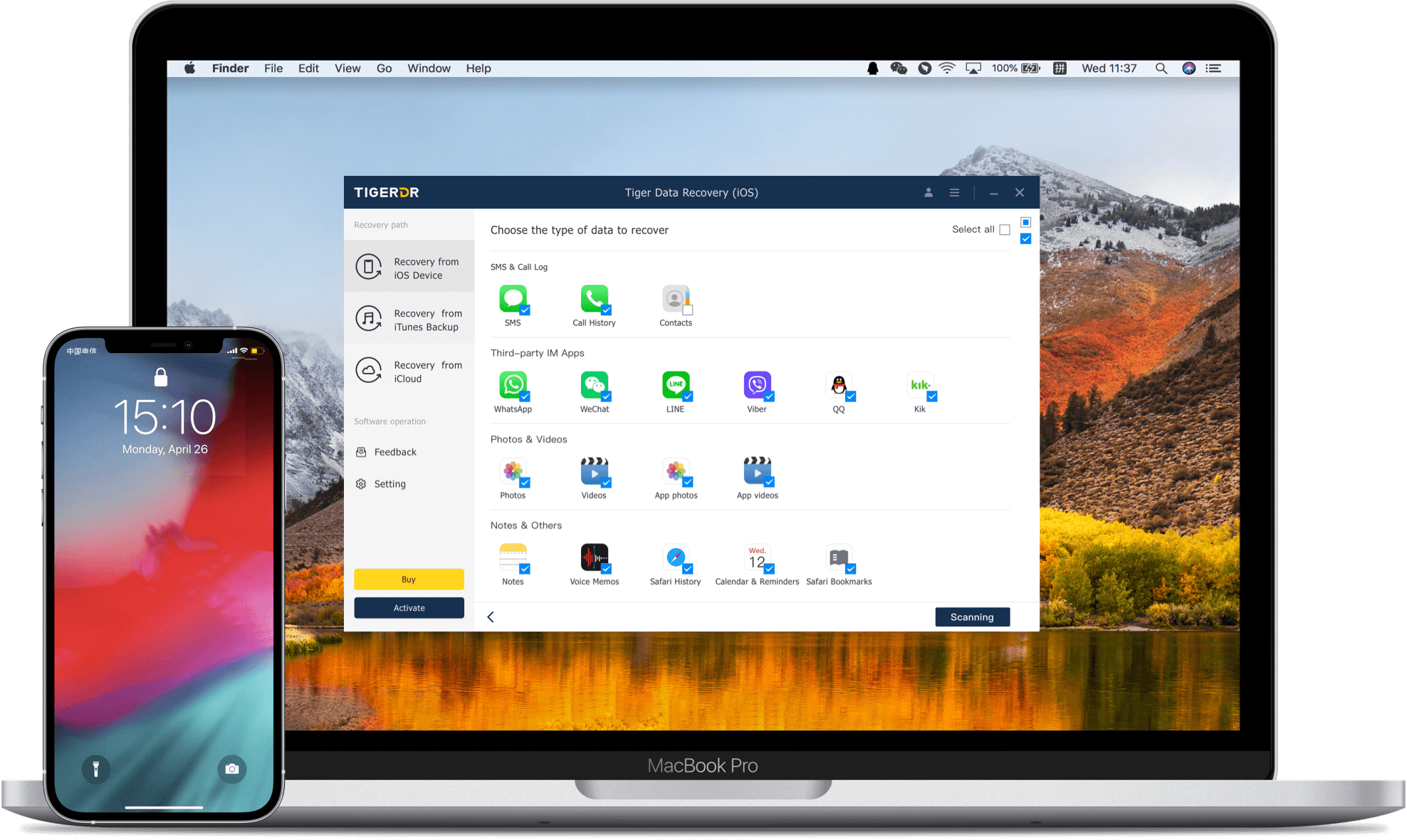
Task: Open Spotlight search in the menu bar
Action: pyautogui.click(x=1161, y=68)
